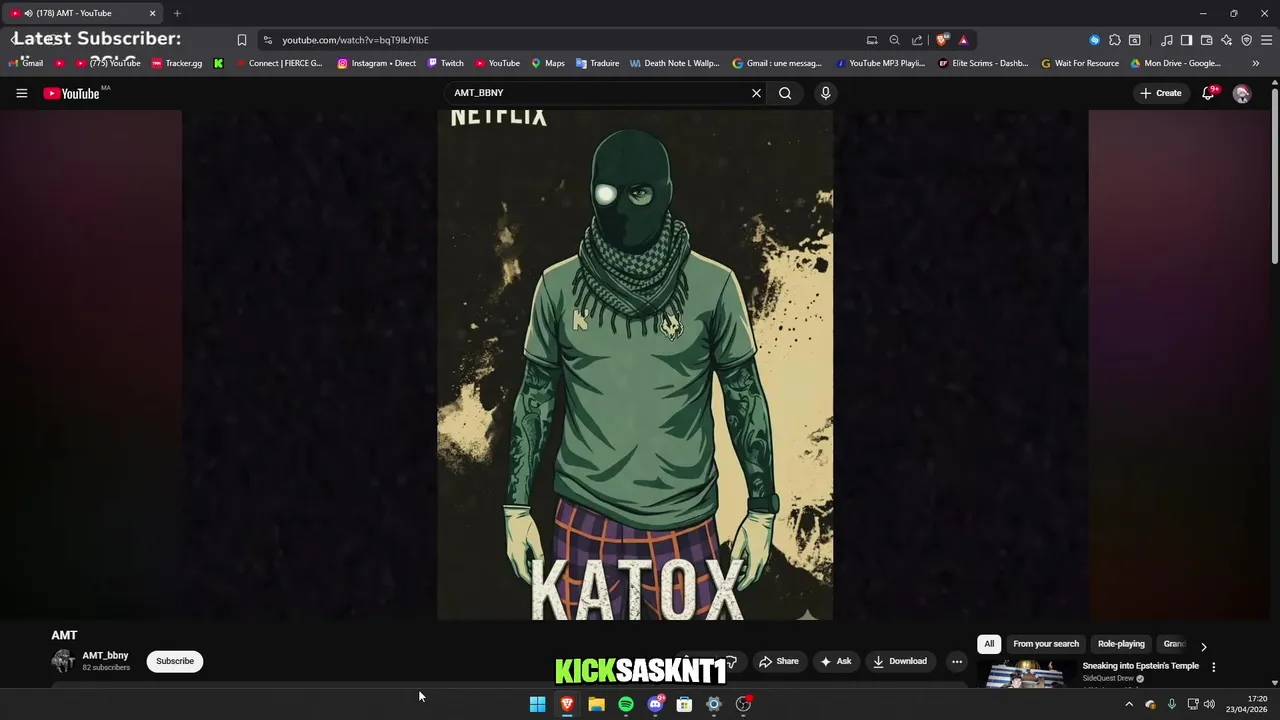Bookmark this page icon
The image size is (1280, 720).
[x=241, y=40]
